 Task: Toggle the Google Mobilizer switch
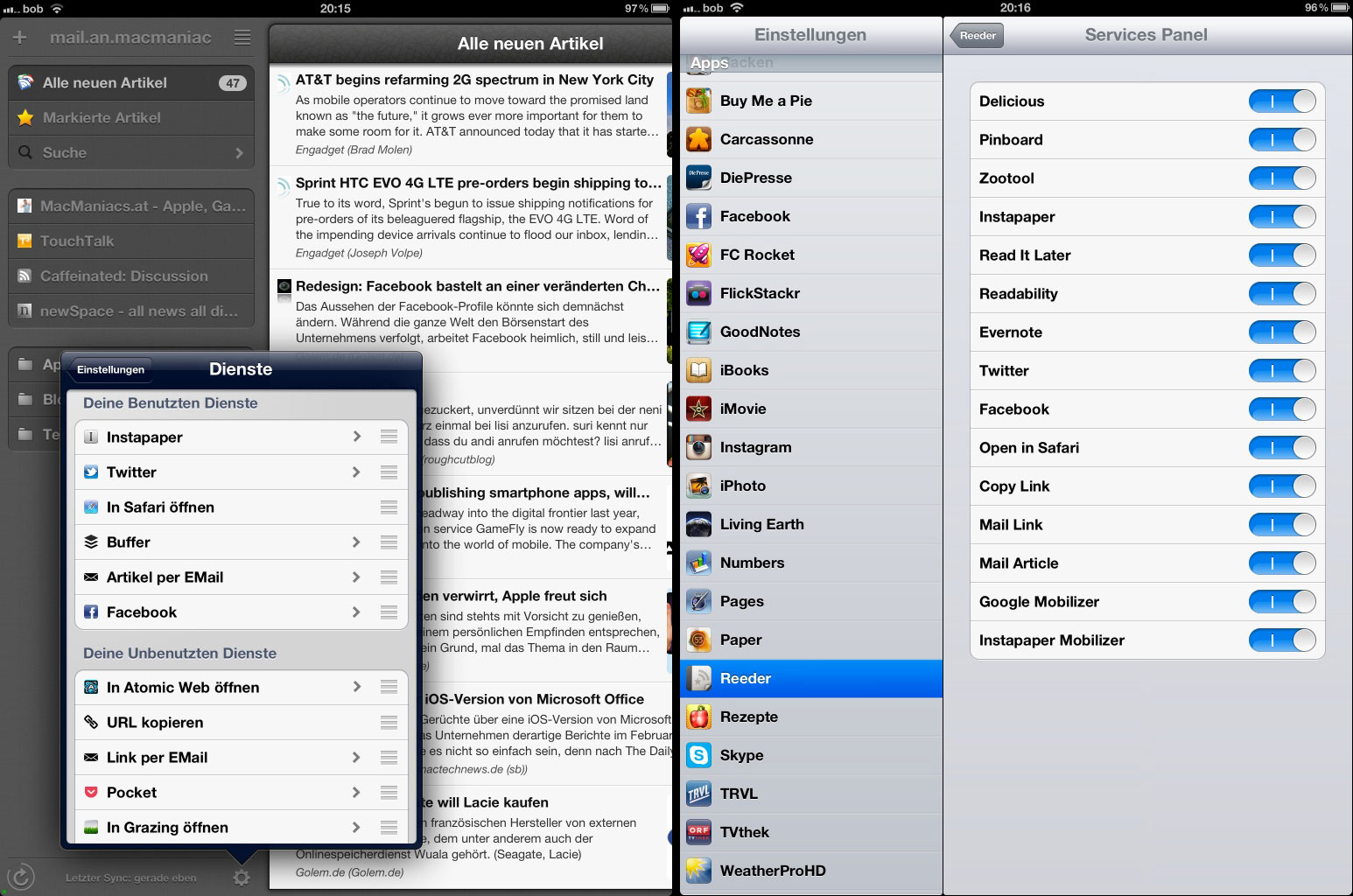pos(1282,602)
